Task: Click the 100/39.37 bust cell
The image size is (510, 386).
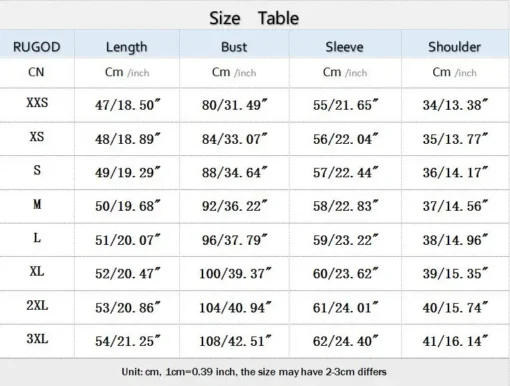Action: (235, 274)
